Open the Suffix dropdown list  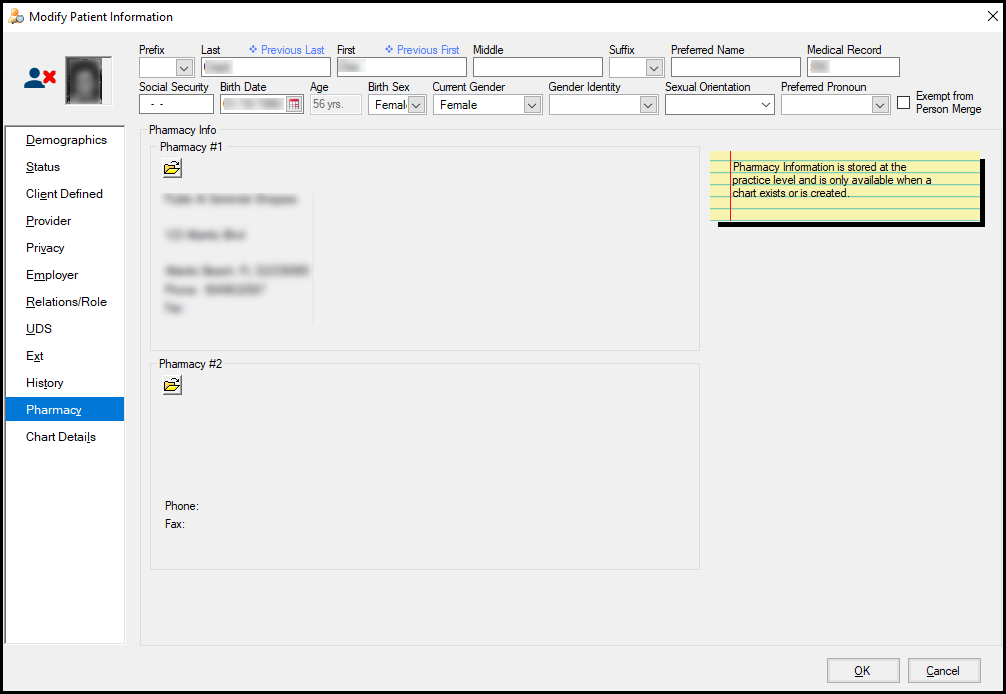pyautogui.click(x=654, y=68)
